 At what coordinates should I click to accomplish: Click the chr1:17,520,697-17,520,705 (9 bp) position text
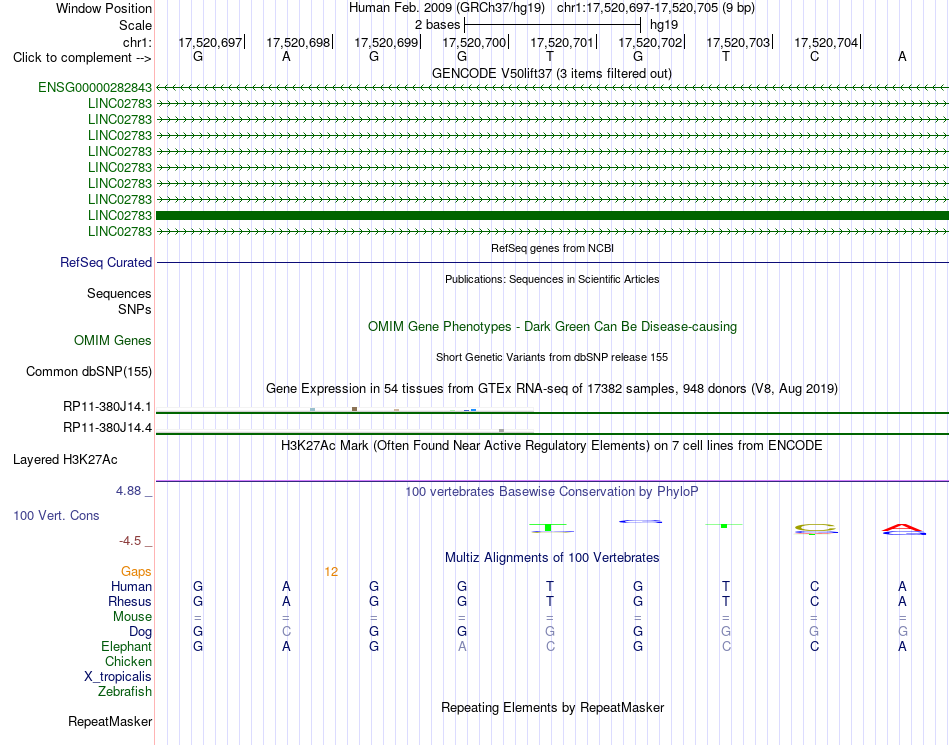pos(656,8)
